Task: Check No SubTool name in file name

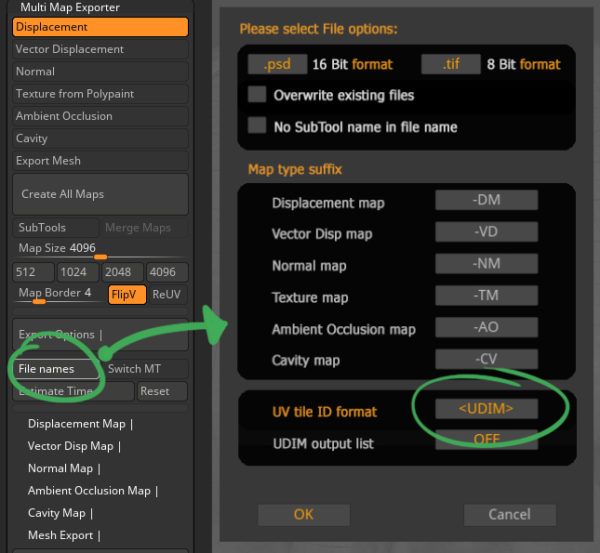Action: tap(257, 126)
